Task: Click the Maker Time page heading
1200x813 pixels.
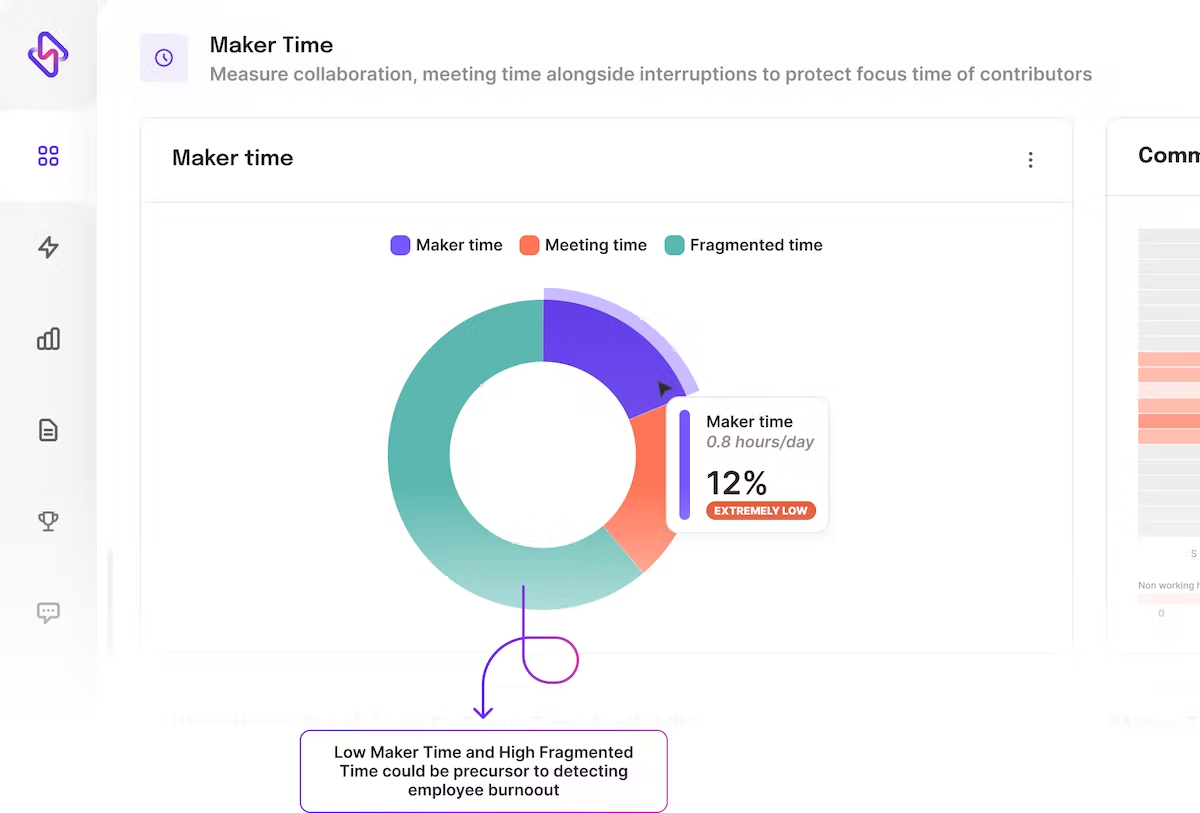Action: click(271, 45)
